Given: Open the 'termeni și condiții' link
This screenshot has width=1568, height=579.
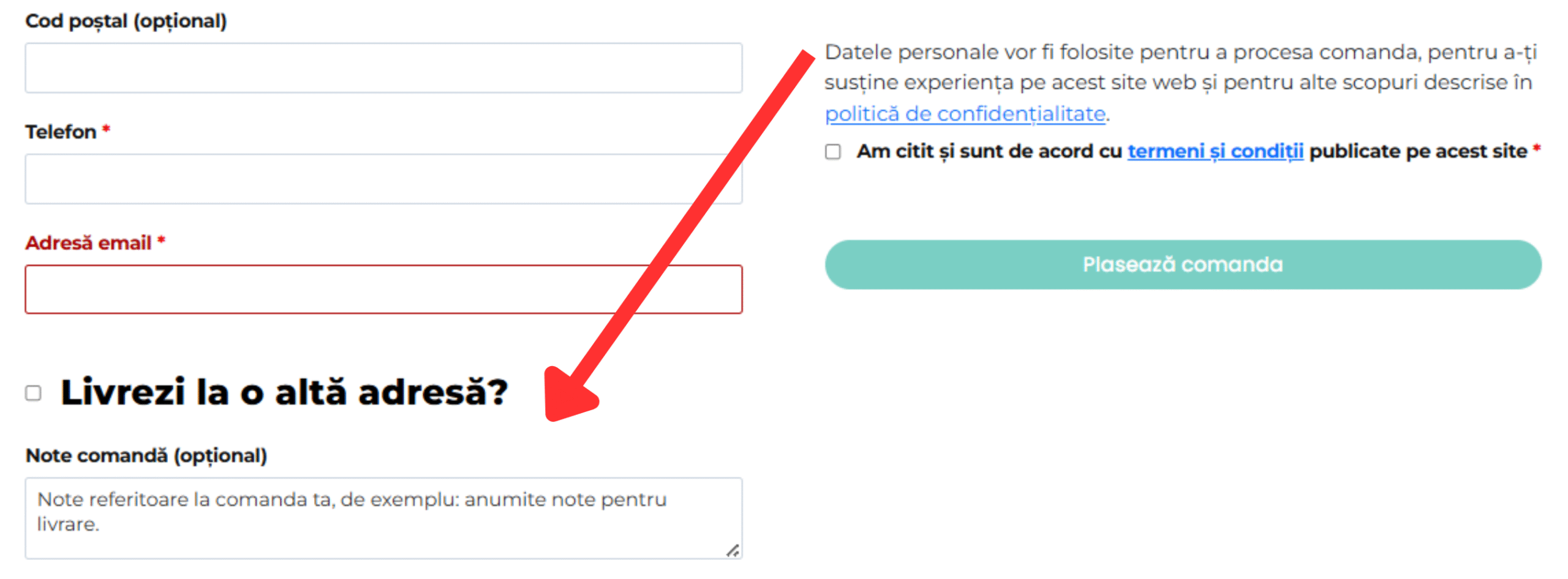Looking at the screenshot, I should point(1215,151).
